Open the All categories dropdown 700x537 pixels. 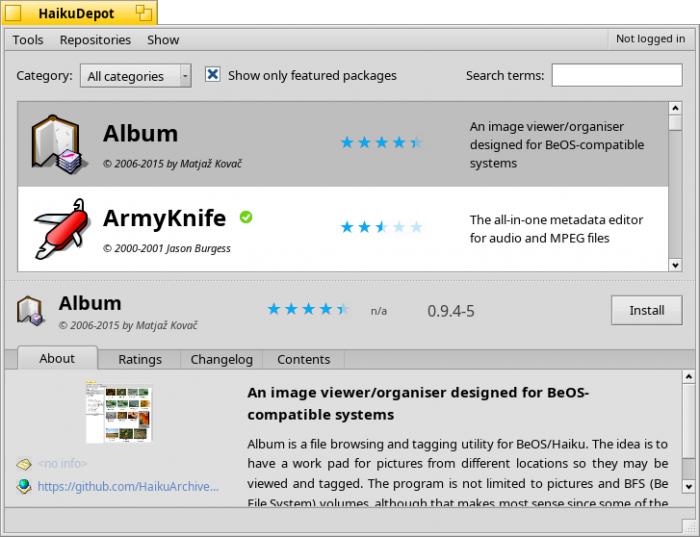[135, 76]
